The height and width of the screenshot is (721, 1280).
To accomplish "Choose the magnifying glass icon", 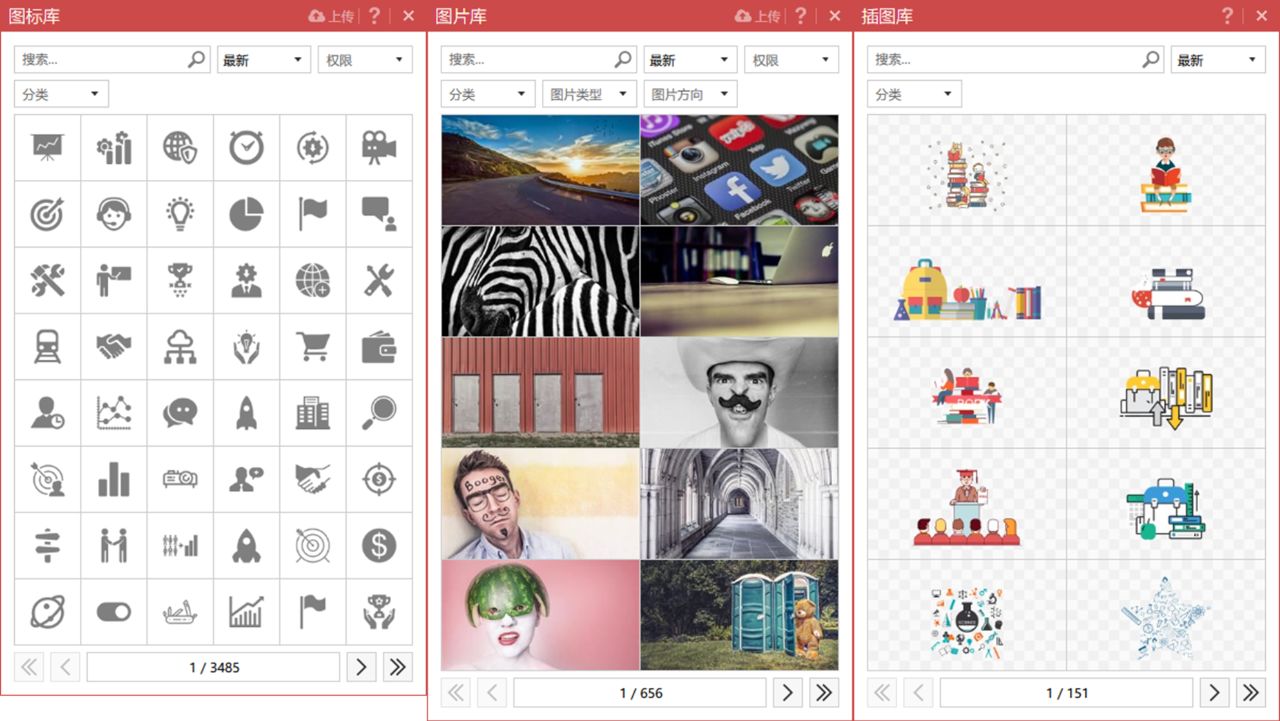I will 379,413.
